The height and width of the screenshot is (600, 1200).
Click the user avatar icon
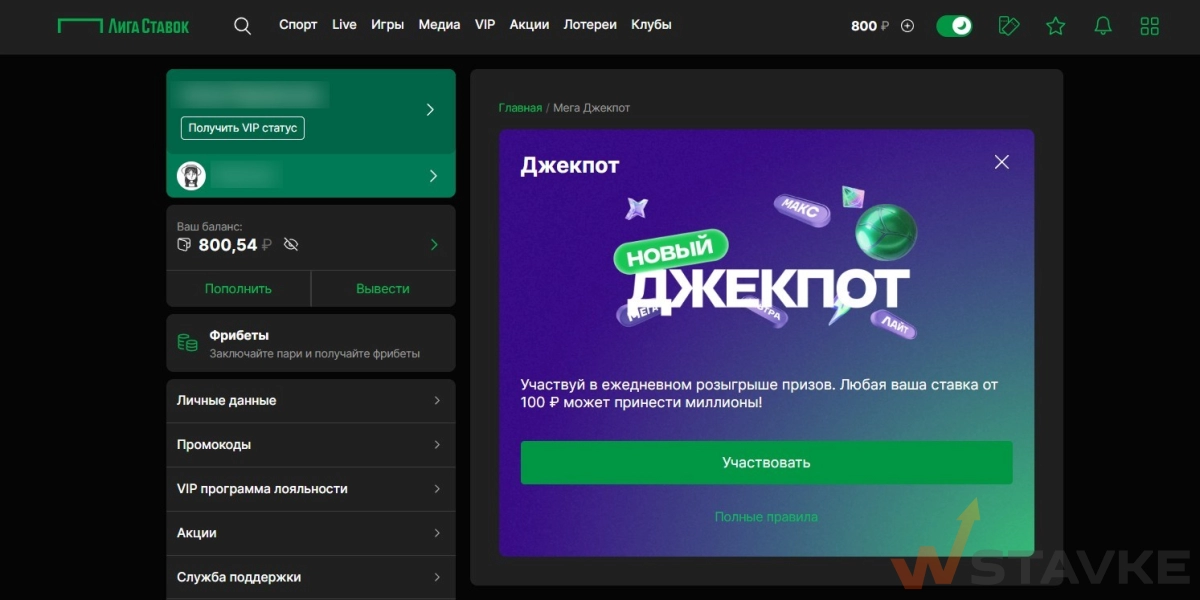[x=191, y=176]
